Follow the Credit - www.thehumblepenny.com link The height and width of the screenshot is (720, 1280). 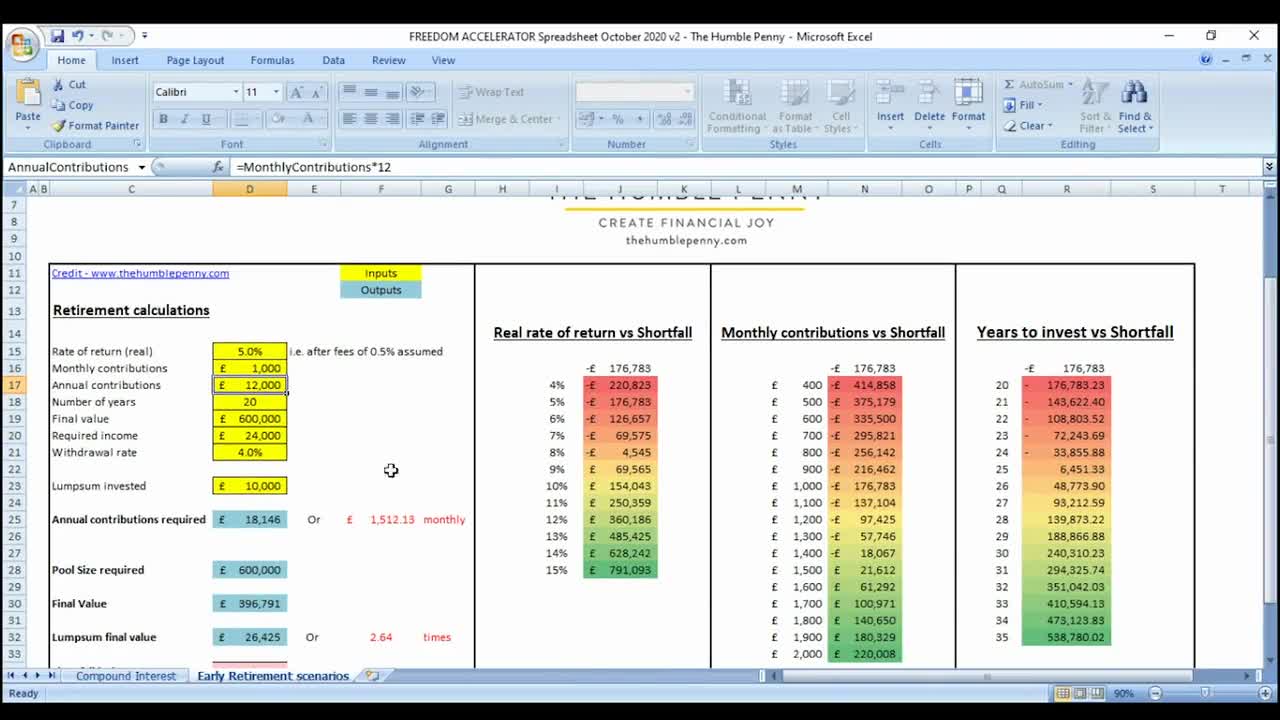[x=140, y=273]
